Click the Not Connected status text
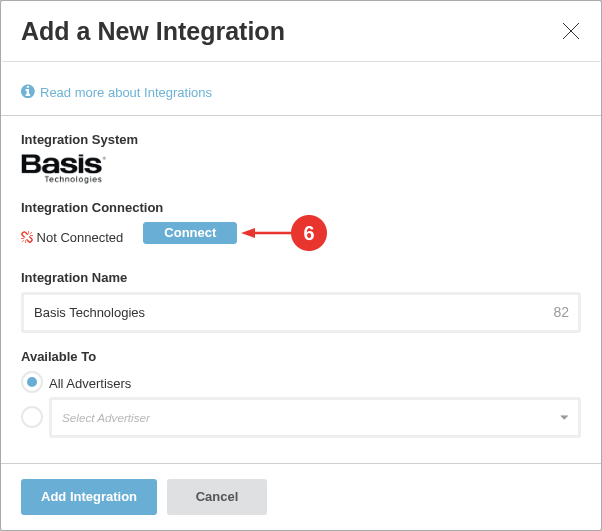Viewport: 602px width, 531px height. coord(80,238)
